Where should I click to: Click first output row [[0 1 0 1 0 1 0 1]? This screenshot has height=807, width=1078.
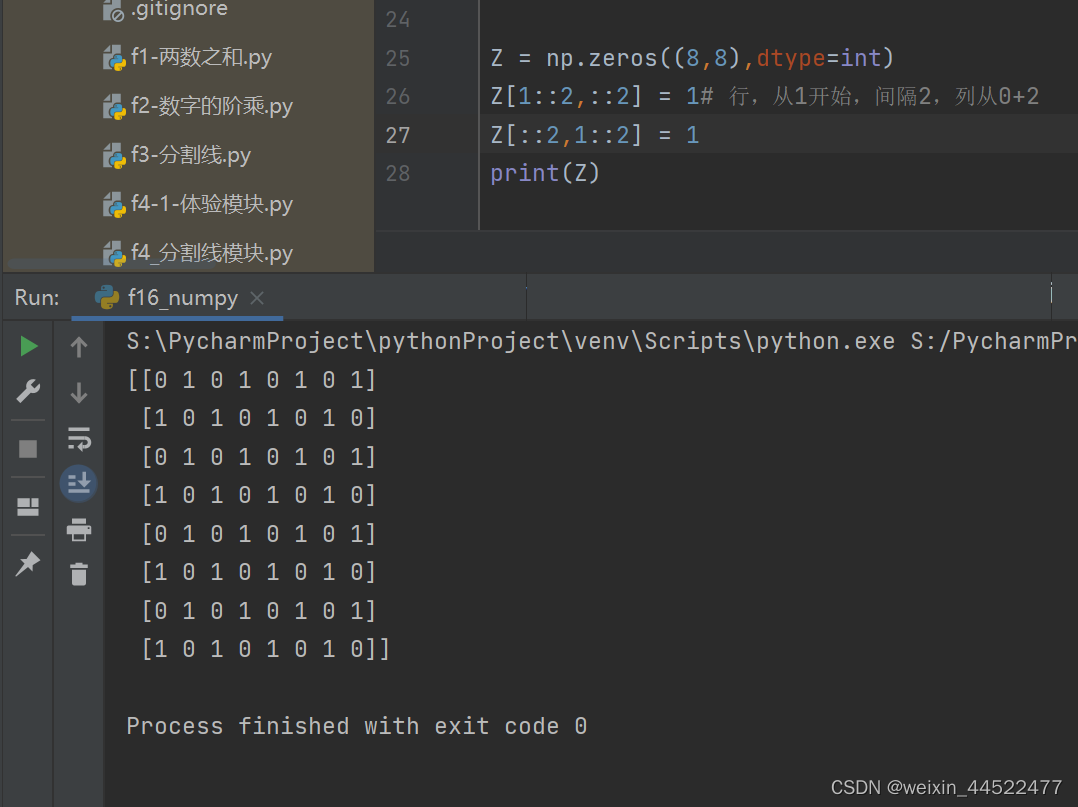[x=252, y=379]
